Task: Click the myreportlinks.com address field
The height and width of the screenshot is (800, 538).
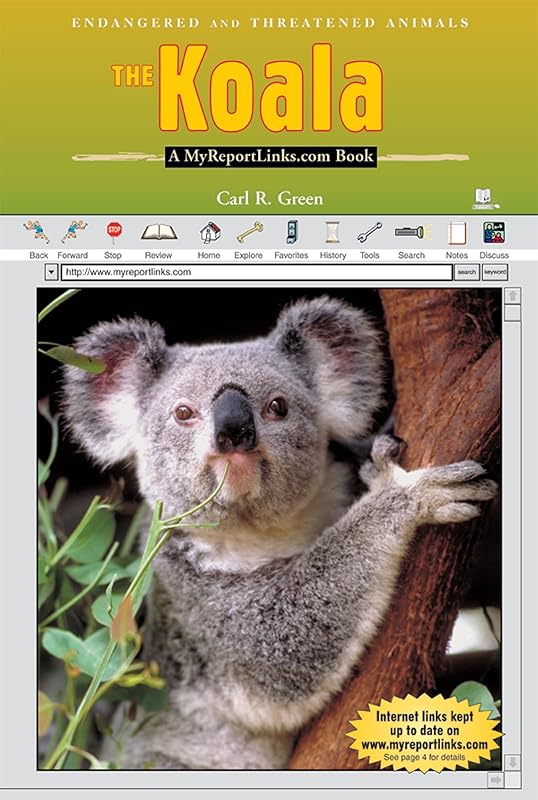Action: [x=256, y=272]
